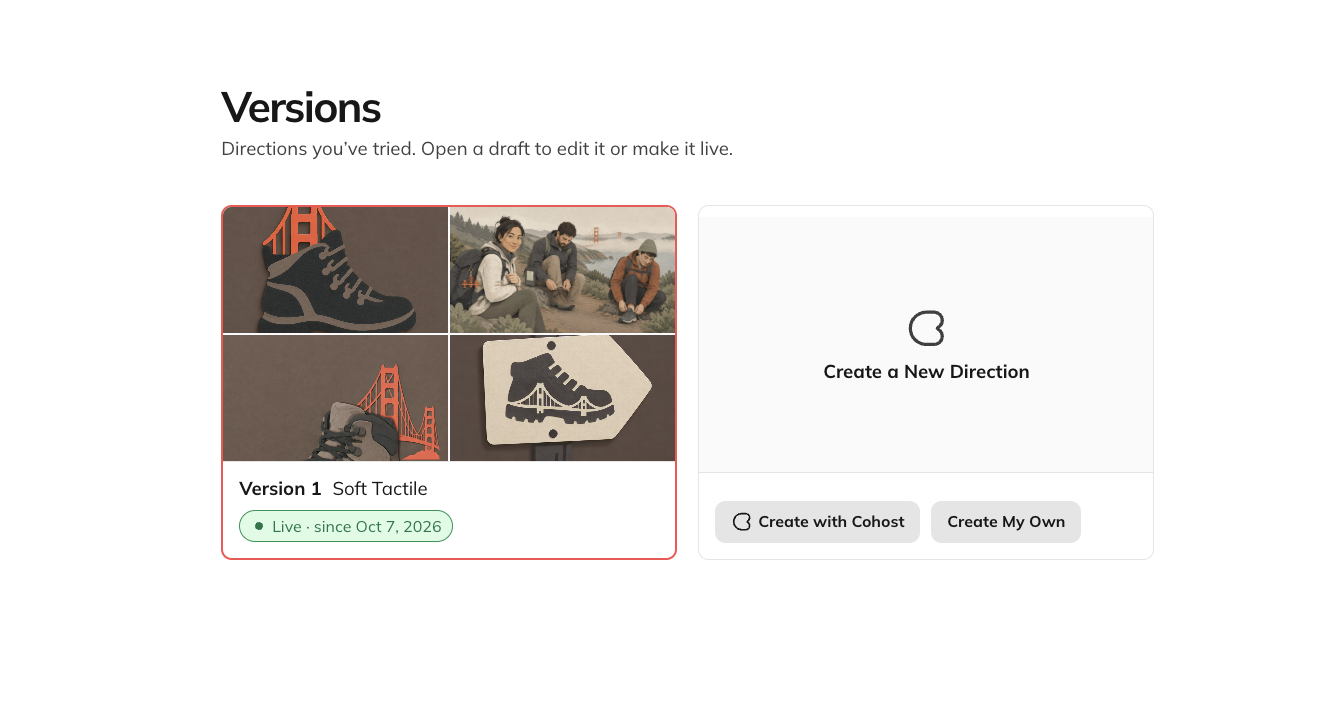Image resolution: width=1320 pixels, height=728 pixels.
Task: Click the green live status dot
Action: (259, 526)
